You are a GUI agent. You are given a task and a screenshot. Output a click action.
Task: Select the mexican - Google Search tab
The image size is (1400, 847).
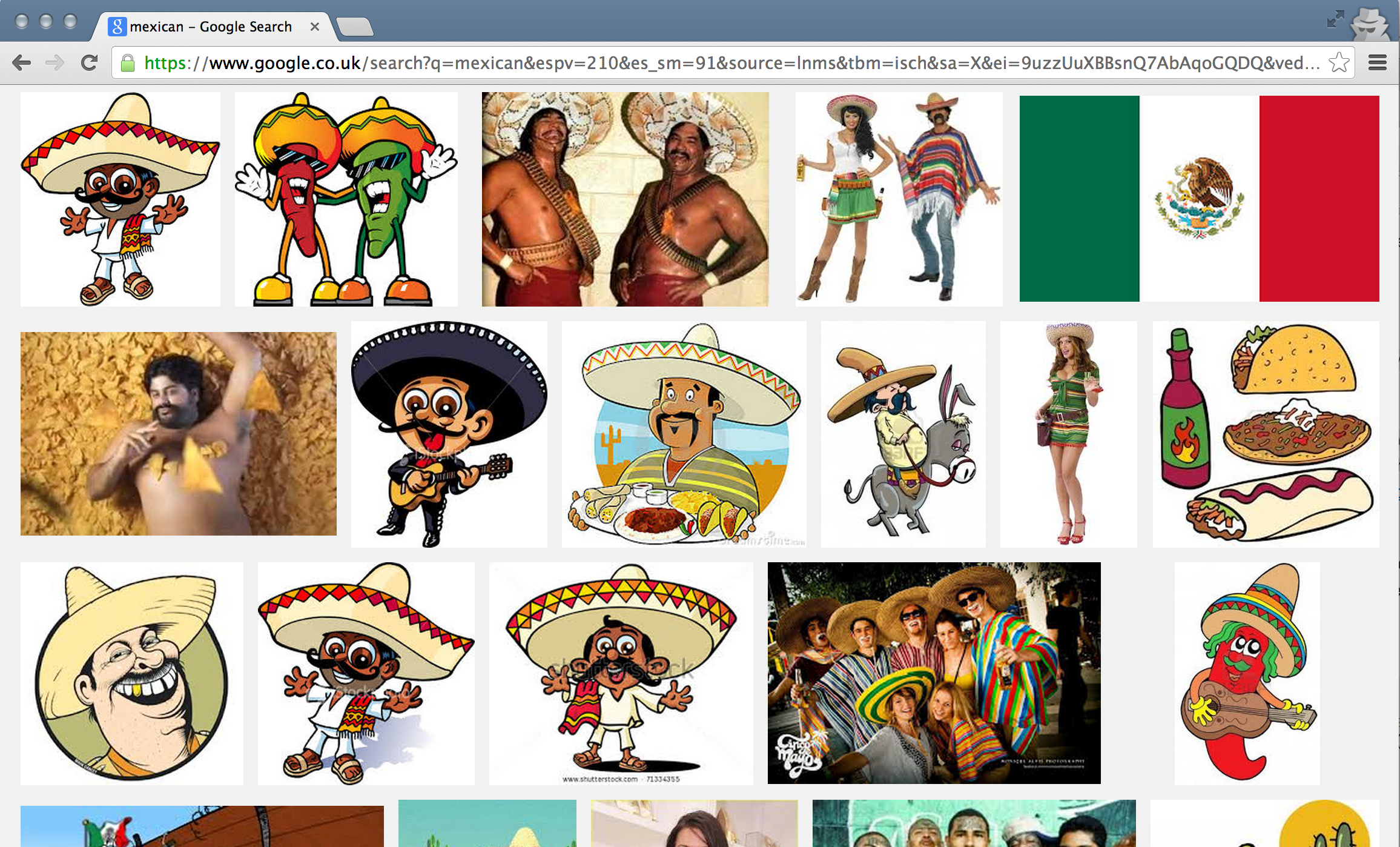click(210, 27)
